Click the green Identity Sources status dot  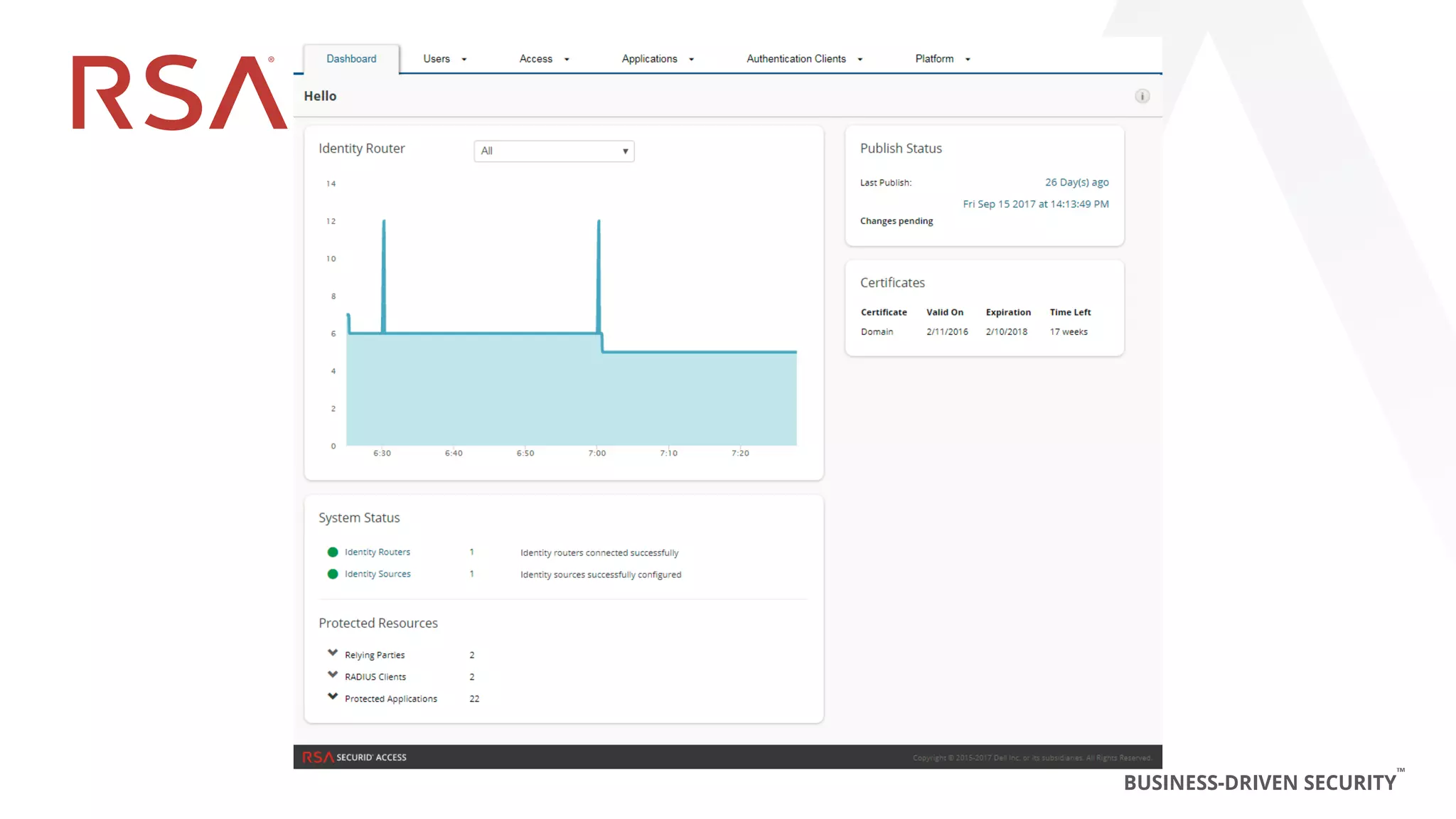pos(332,574)
